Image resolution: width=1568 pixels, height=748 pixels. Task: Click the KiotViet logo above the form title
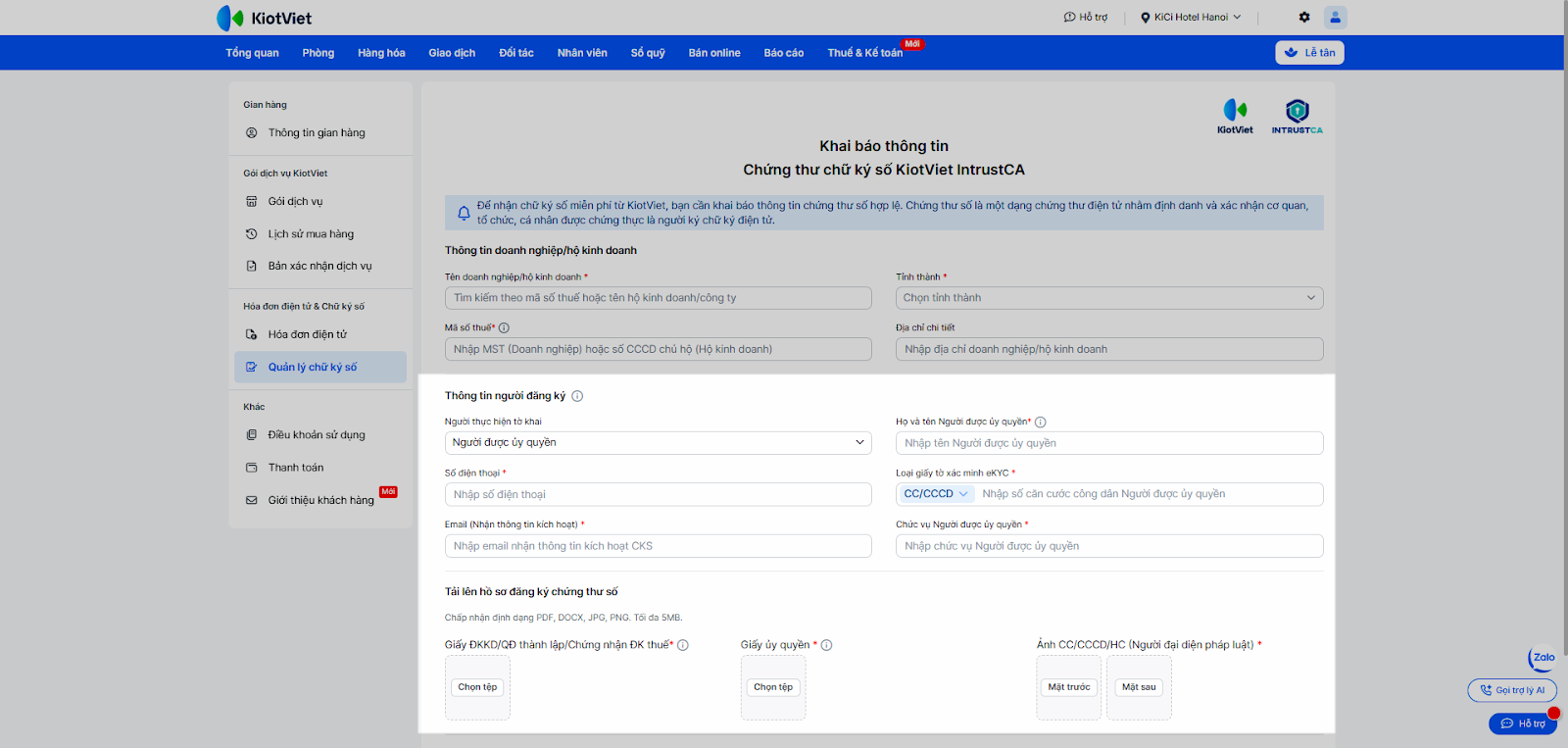coord(1235,117)
